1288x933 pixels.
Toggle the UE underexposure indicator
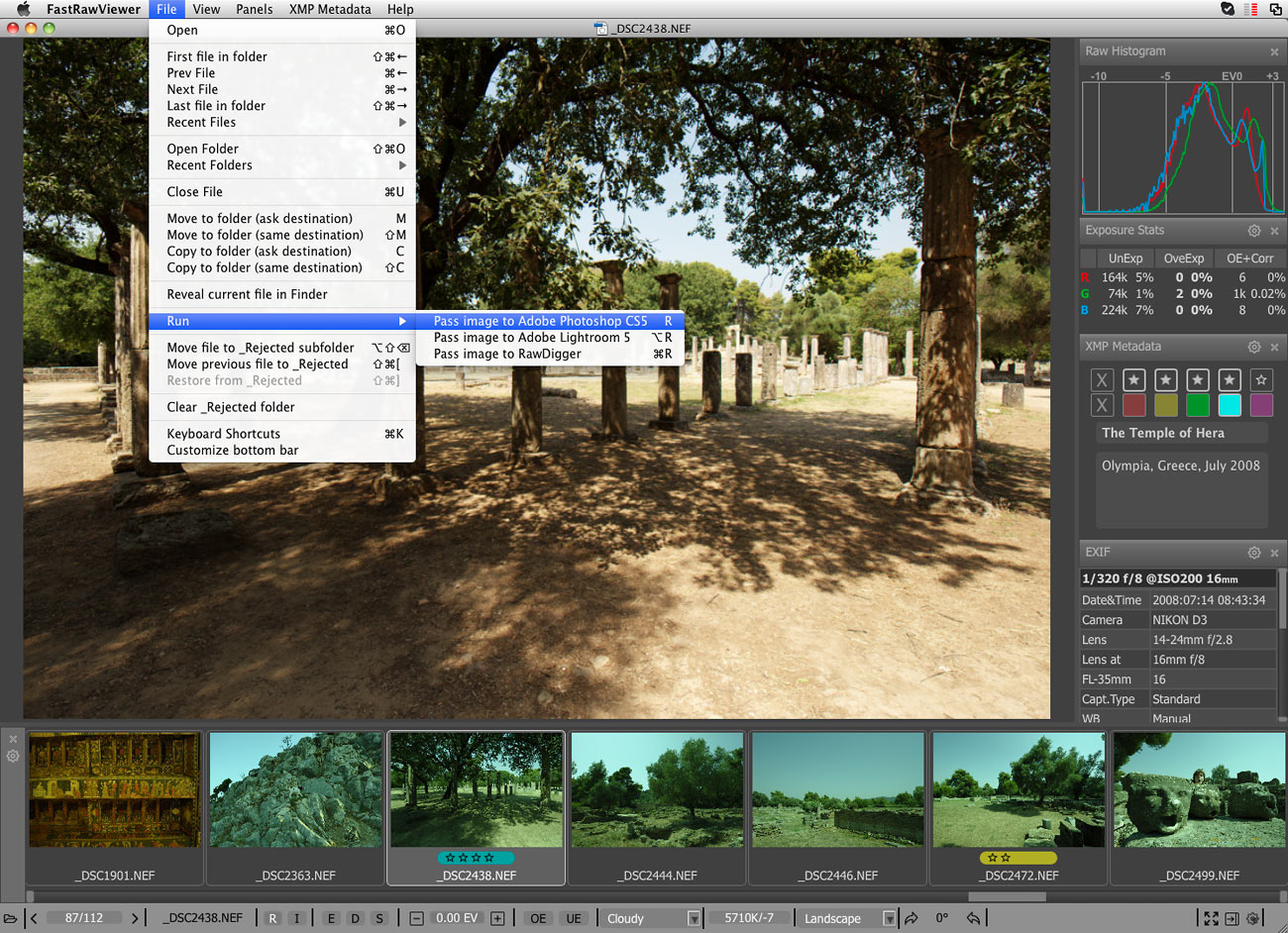pyautogui.click(x=574, y=918)
